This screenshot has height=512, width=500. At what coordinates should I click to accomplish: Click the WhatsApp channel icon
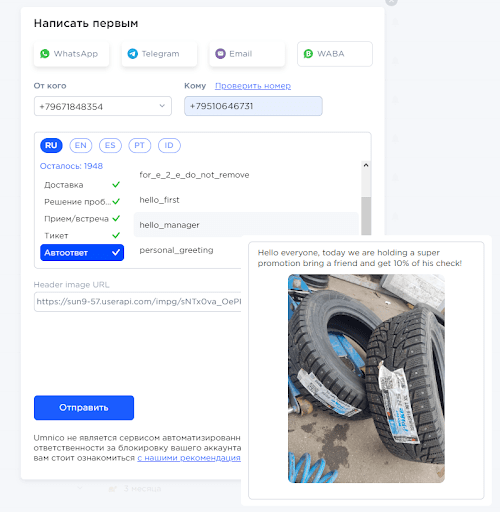coord(45,54)
